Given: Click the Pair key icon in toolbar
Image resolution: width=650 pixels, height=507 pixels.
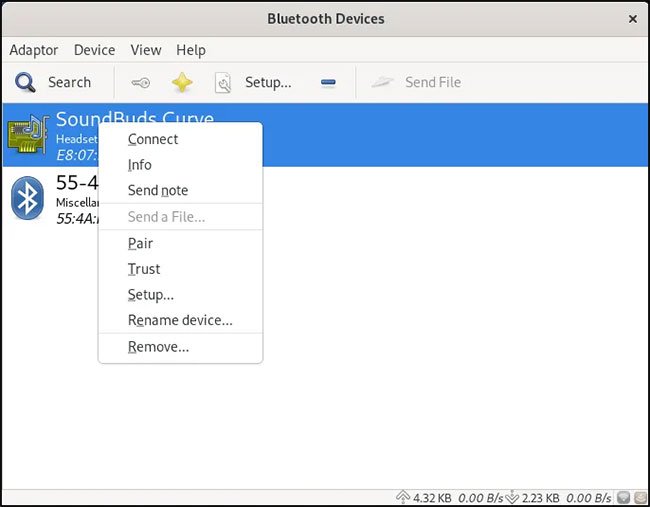Looking at the screenshot, I should (x=141, y=82).
